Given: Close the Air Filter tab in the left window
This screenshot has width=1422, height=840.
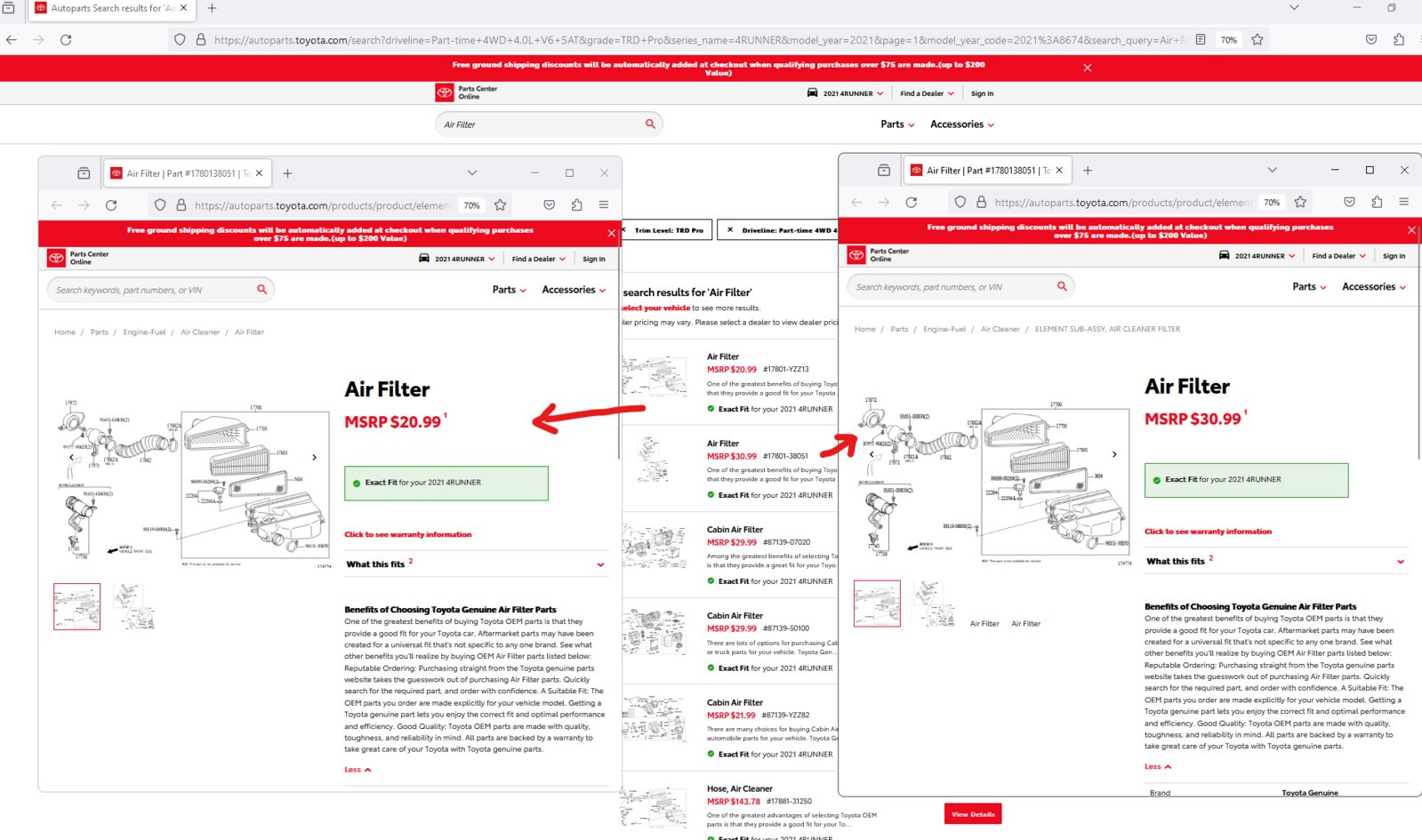Looking at the screenshot, I should click(259, 173).
